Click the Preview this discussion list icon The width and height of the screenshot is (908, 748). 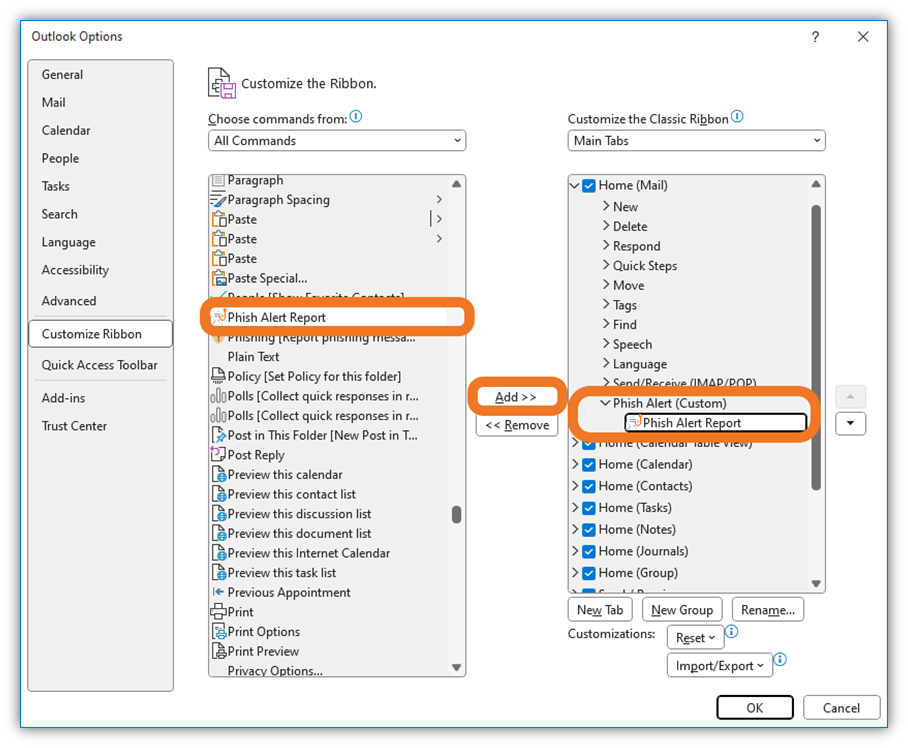click(x=219, y=514)
